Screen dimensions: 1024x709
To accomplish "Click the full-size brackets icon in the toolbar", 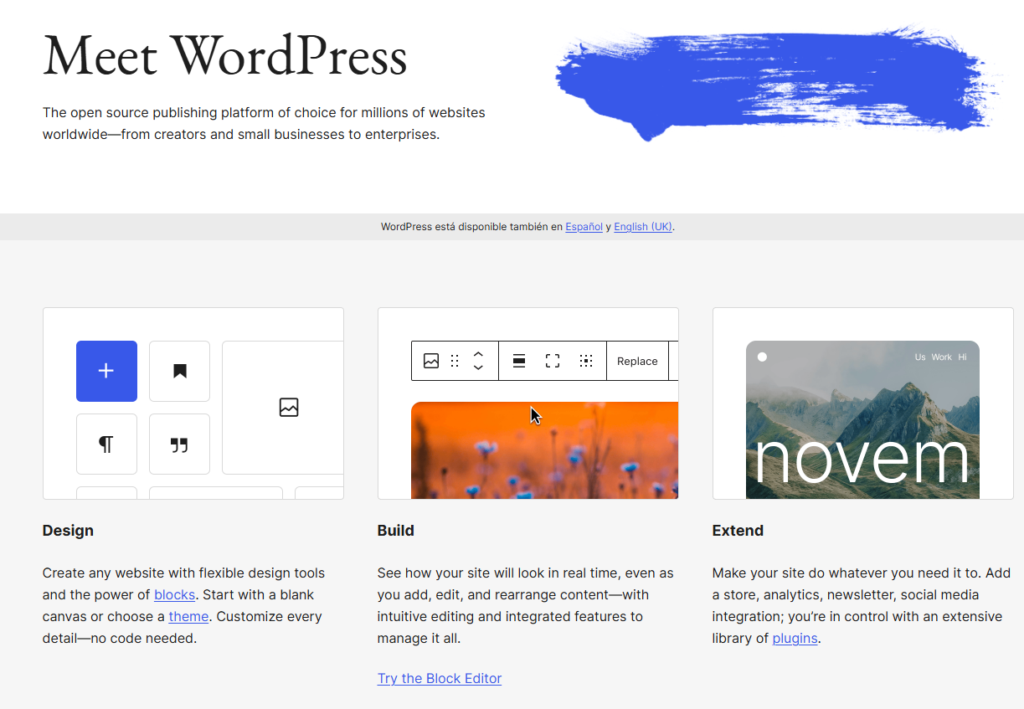I will tap(552, 361).
